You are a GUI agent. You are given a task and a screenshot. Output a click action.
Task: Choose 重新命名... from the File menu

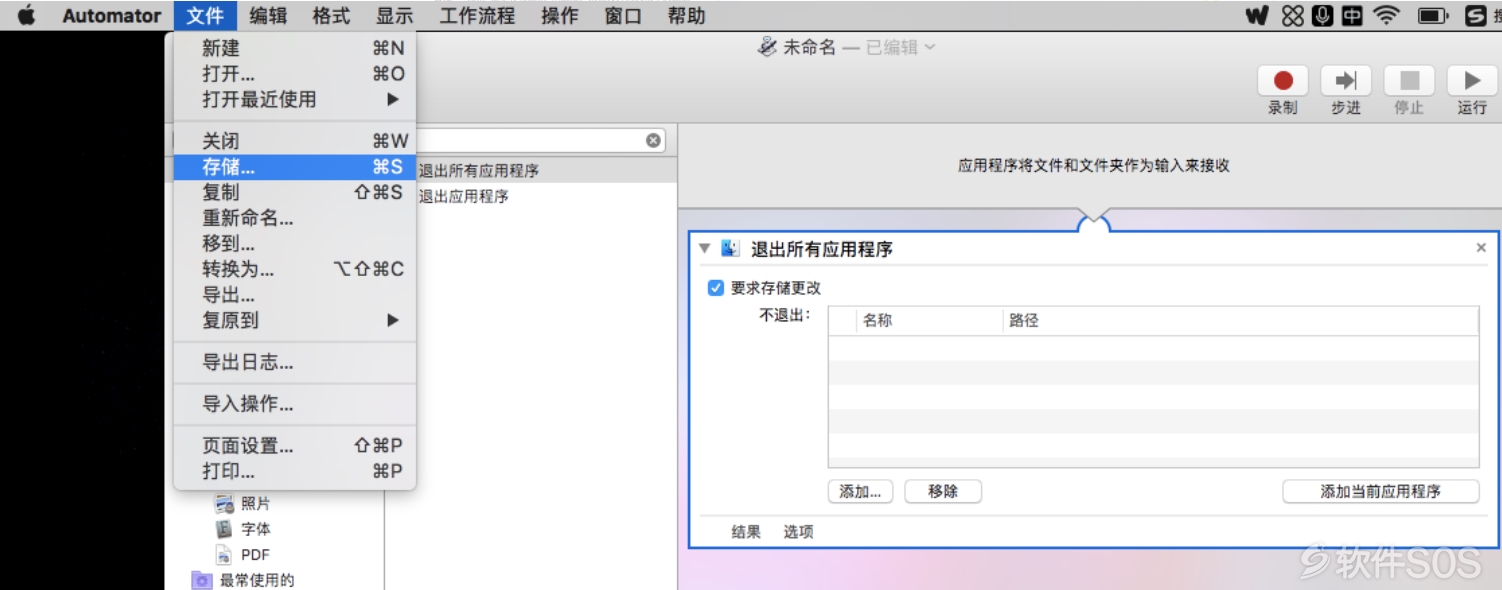pyautogui.click(x=295, y=218)
